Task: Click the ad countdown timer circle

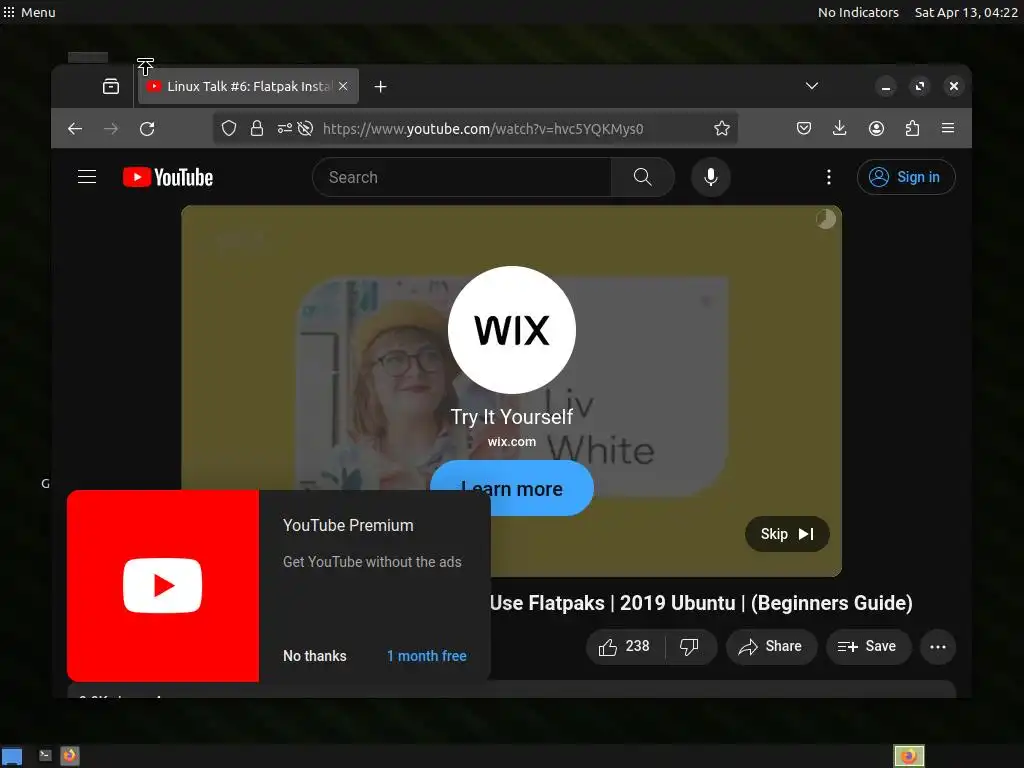Action: click(825, 219)
